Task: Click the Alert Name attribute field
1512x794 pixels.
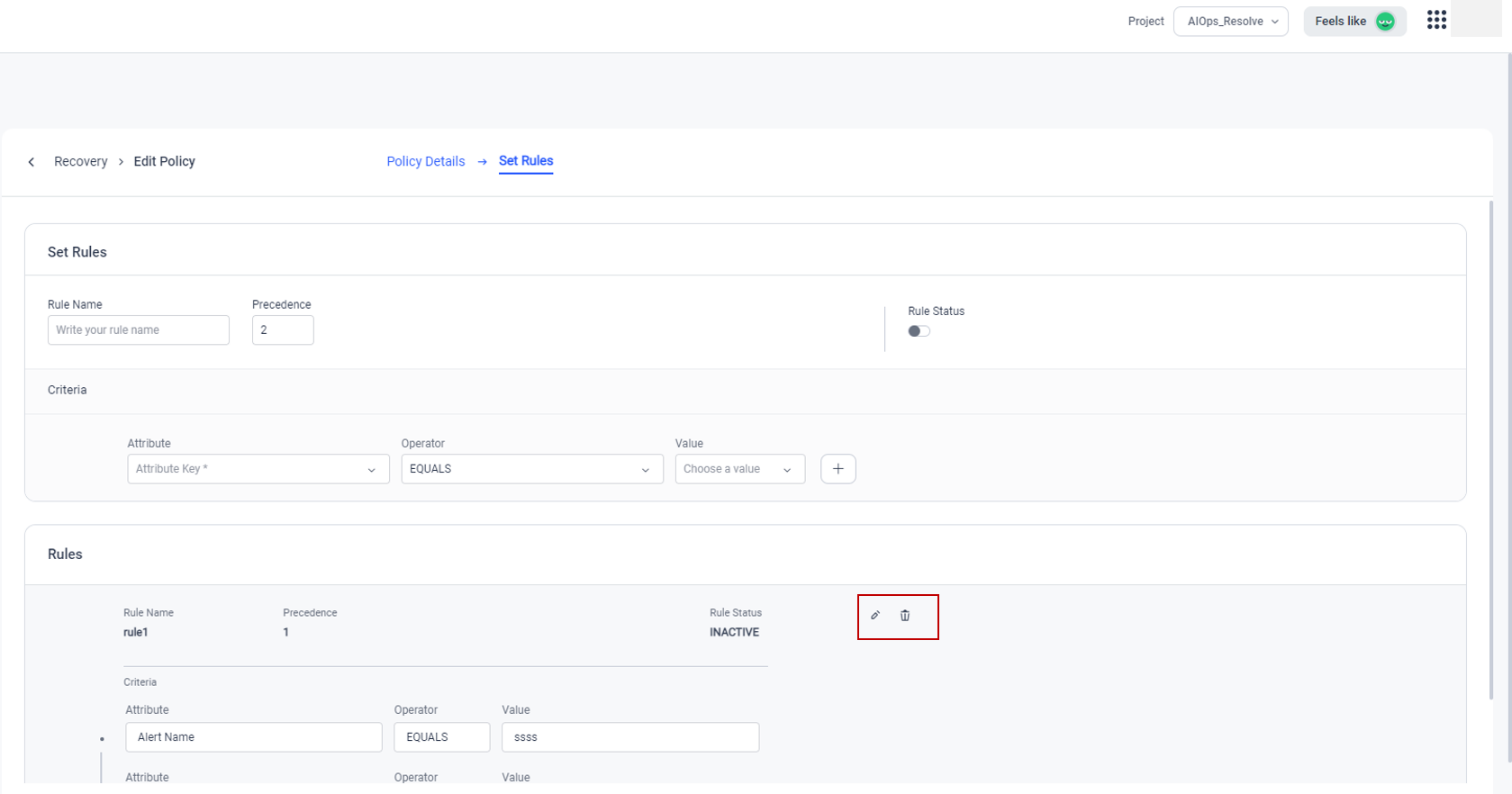Action: [x=253, y=737]
